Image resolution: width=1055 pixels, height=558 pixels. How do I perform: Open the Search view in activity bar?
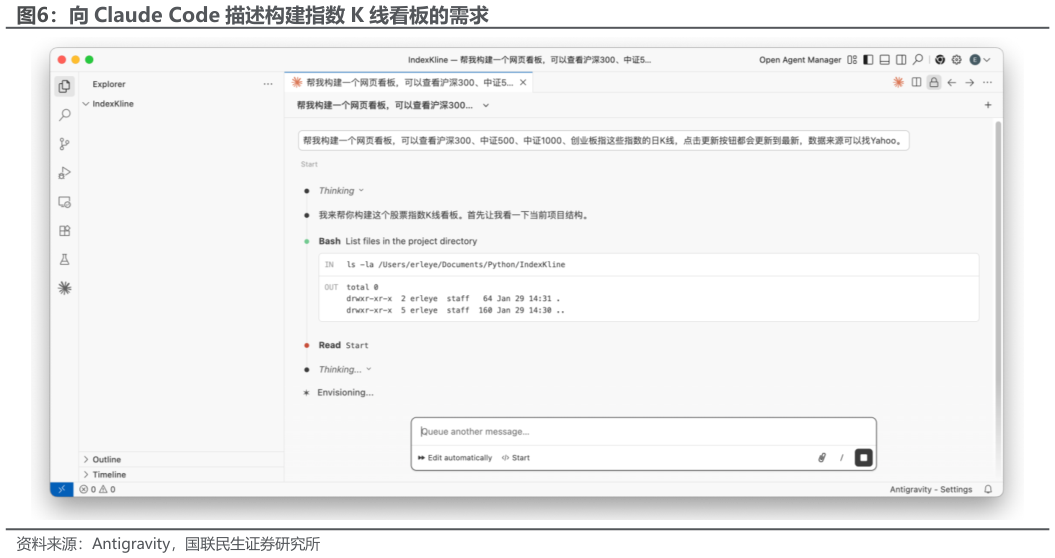point(65,115)
